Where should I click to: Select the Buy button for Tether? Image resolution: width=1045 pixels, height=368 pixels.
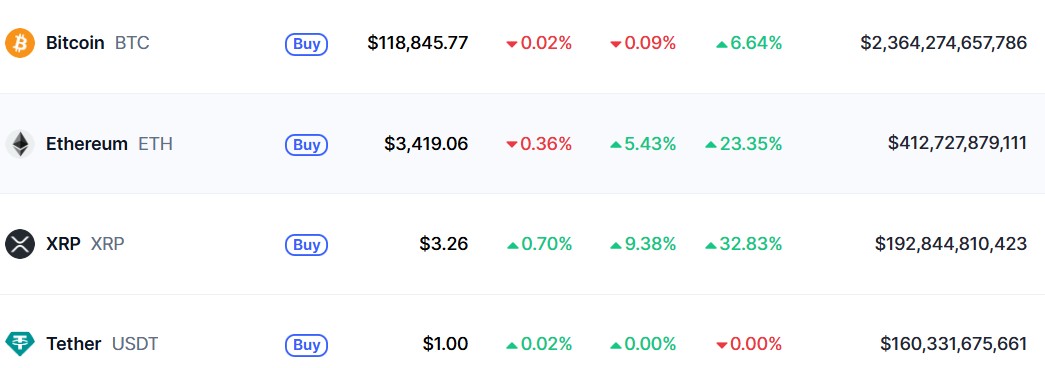click(307, 345)
